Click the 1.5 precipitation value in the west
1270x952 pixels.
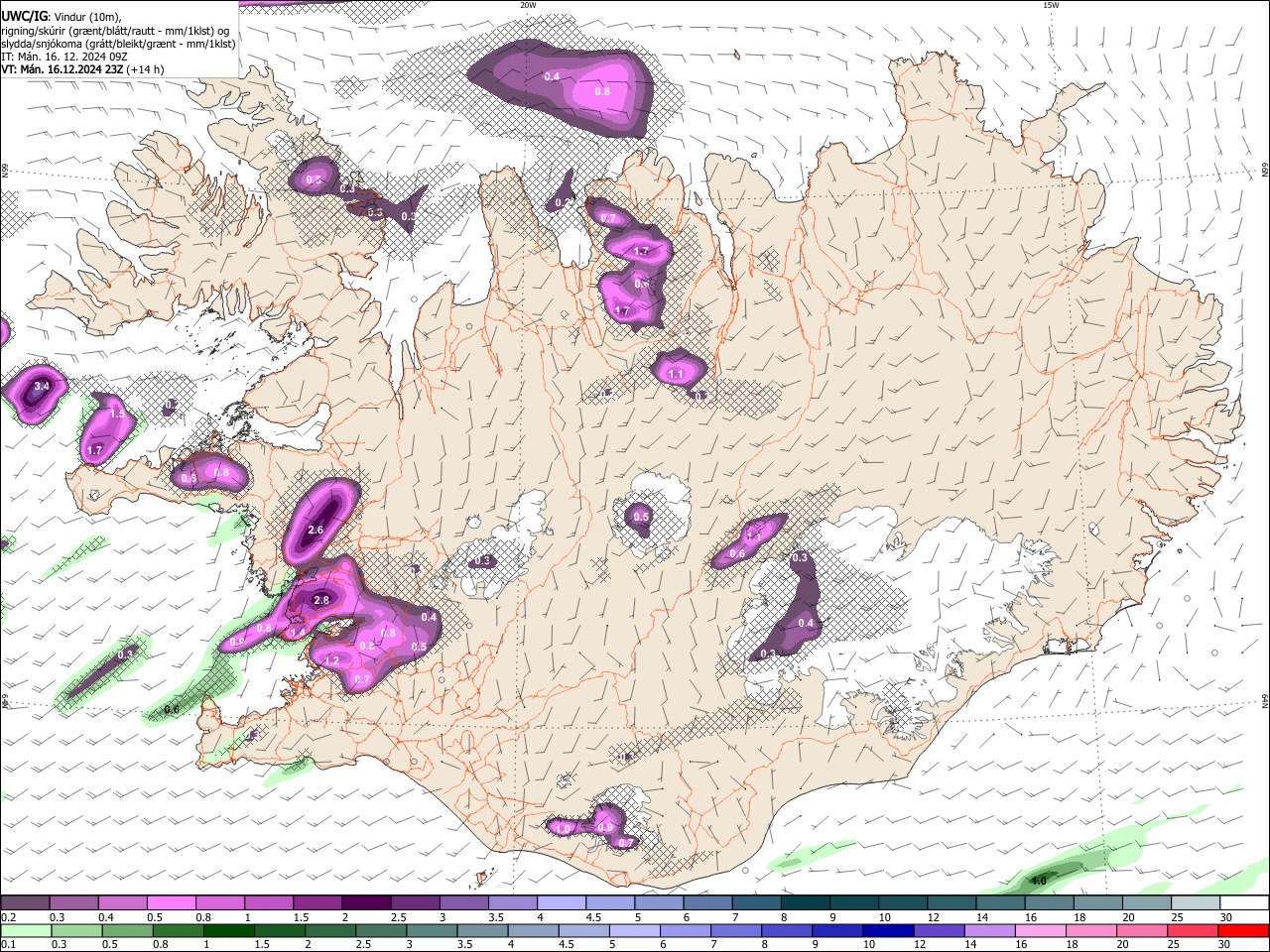tap(117, 415)
